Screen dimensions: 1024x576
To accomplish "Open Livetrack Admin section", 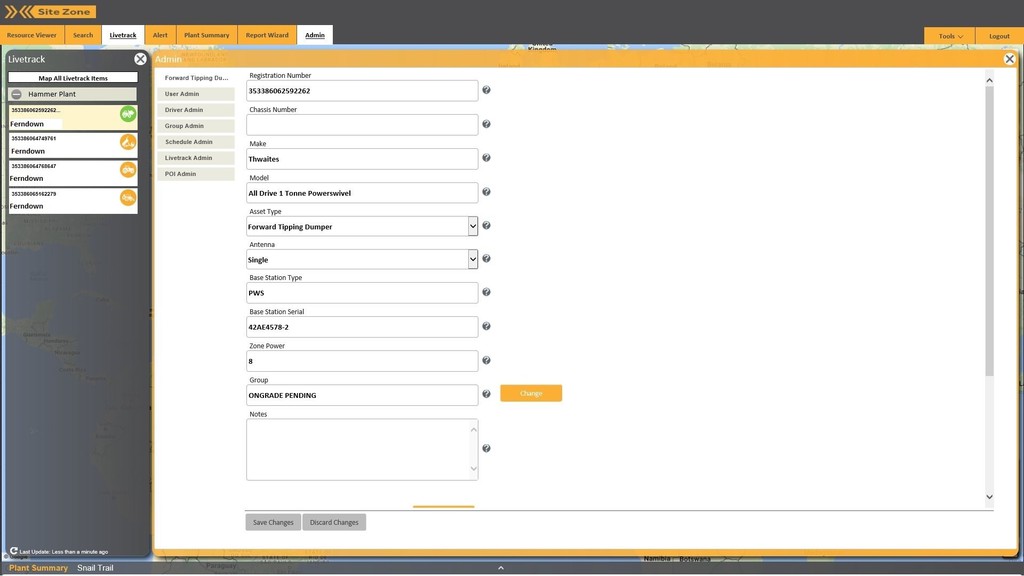I will tap(196, 158).
